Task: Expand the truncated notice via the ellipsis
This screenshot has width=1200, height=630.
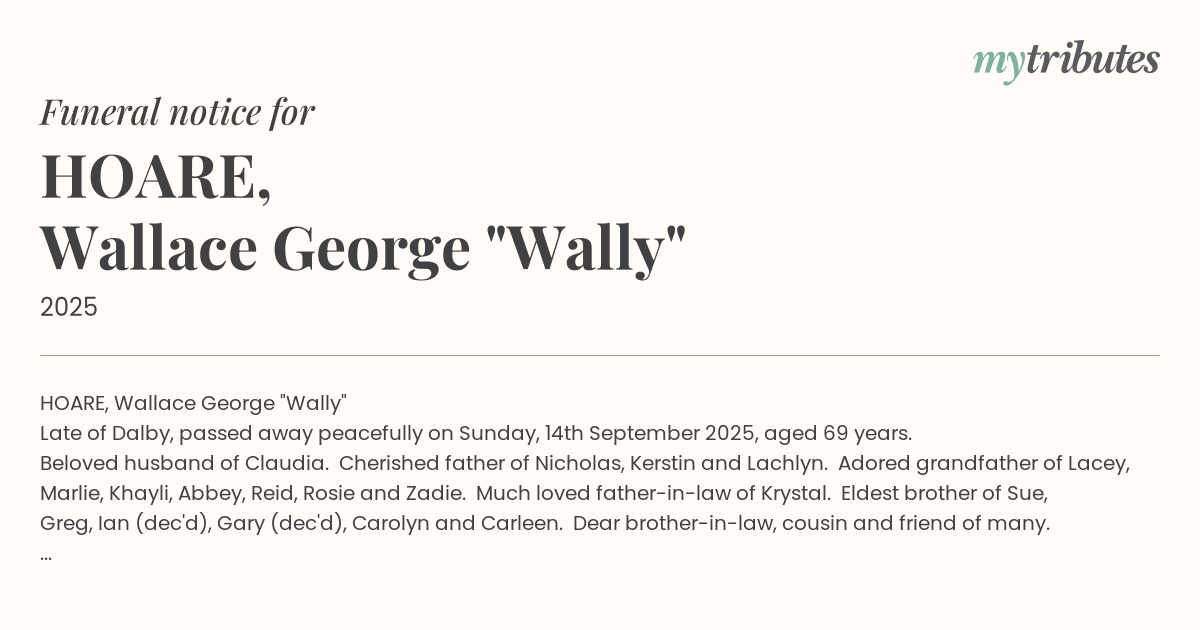Action: pos(46,554)
